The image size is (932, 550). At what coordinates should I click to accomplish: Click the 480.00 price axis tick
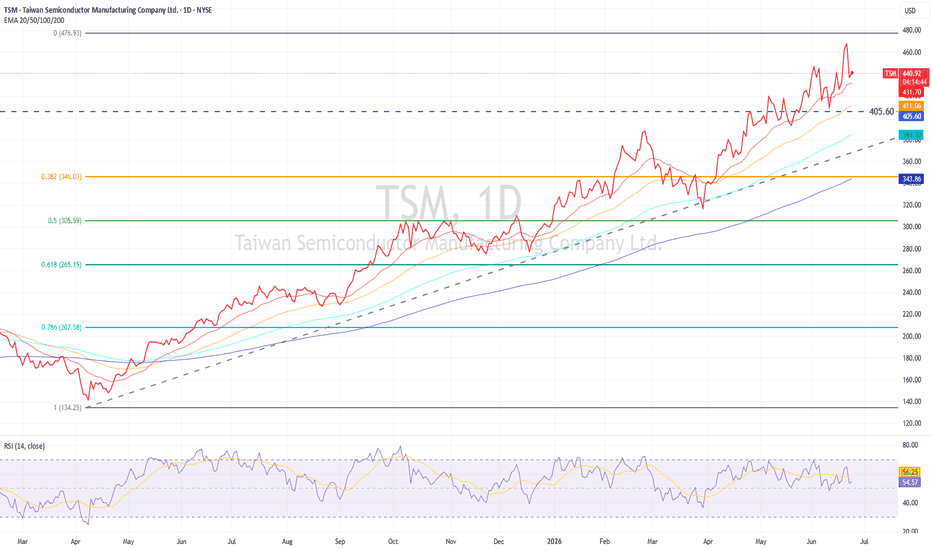click(912, 30)
